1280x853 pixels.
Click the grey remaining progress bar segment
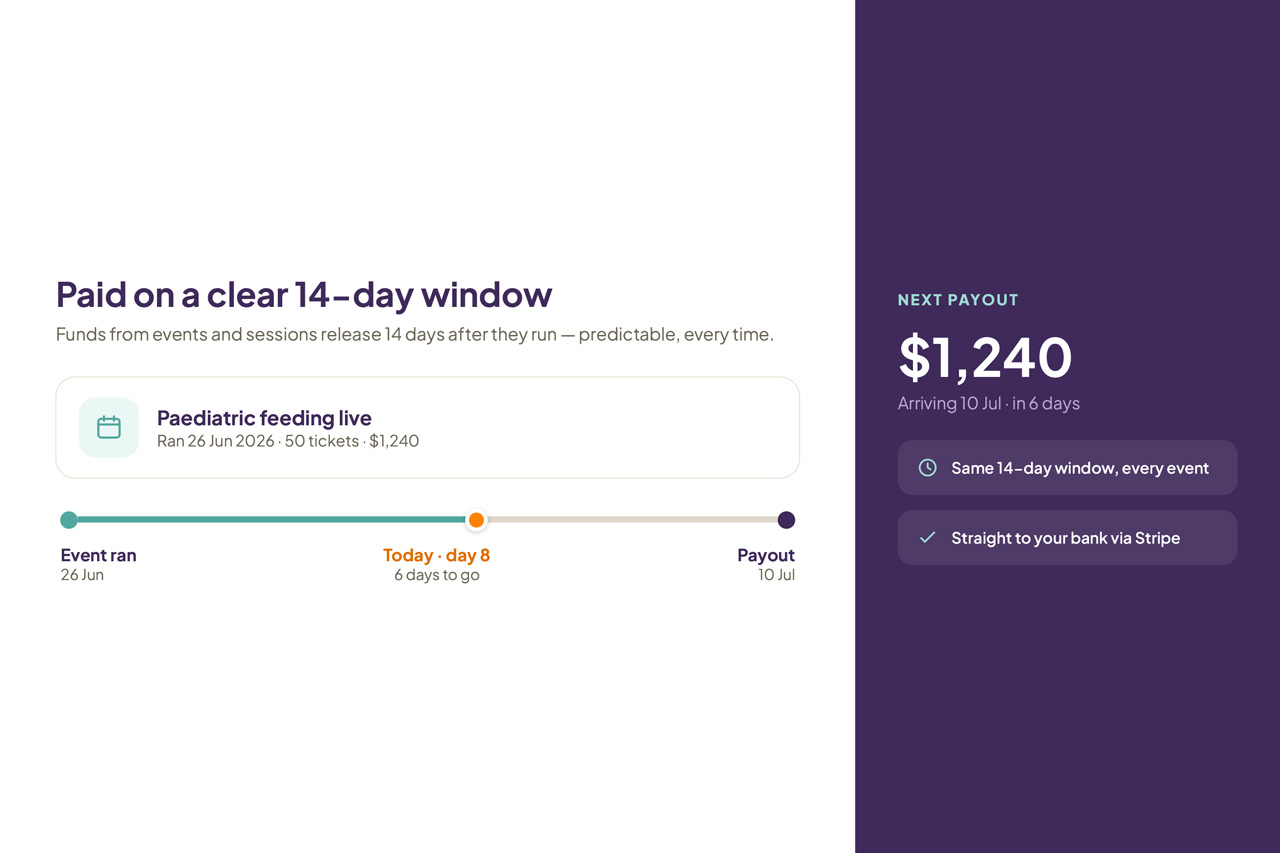coord(632,520)
